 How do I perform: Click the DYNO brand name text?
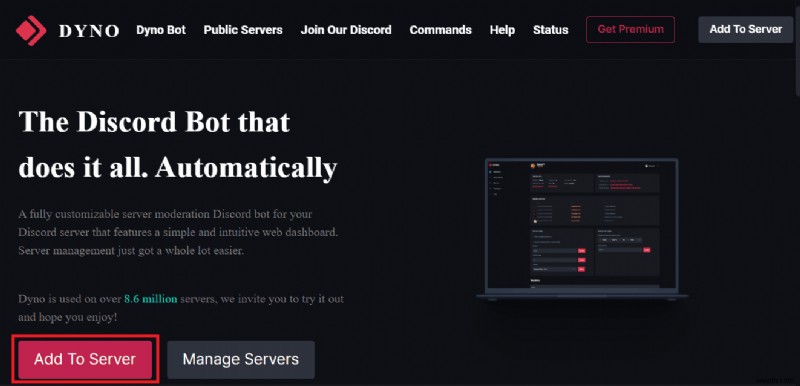click(x=89, y=31)
